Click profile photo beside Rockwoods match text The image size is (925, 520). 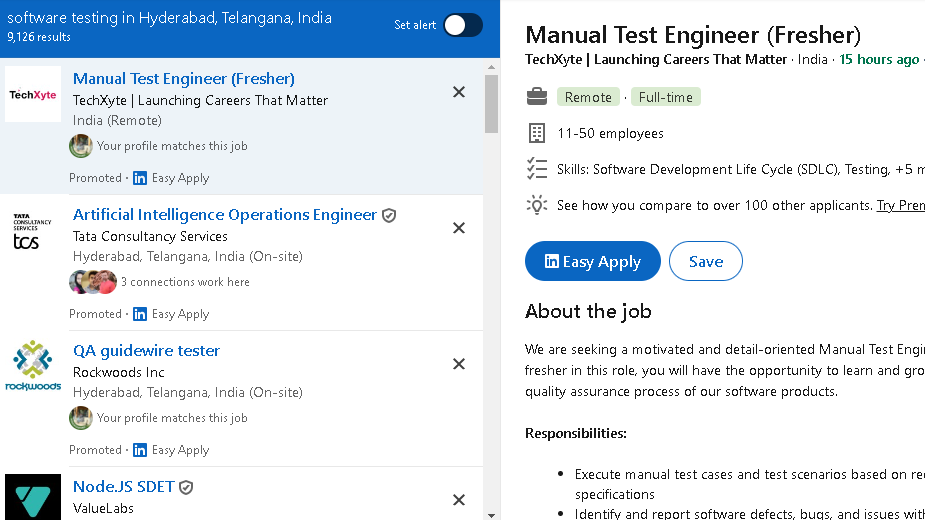81,418
